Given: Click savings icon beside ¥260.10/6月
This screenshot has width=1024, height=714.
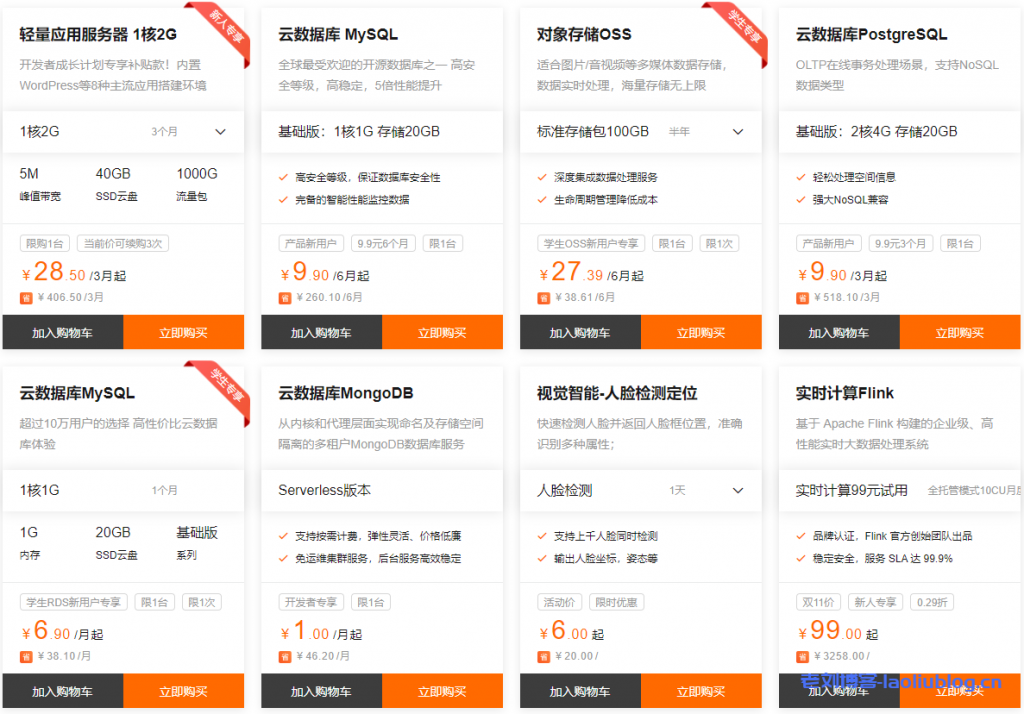Looking at the screenshot, I should 285,297.
